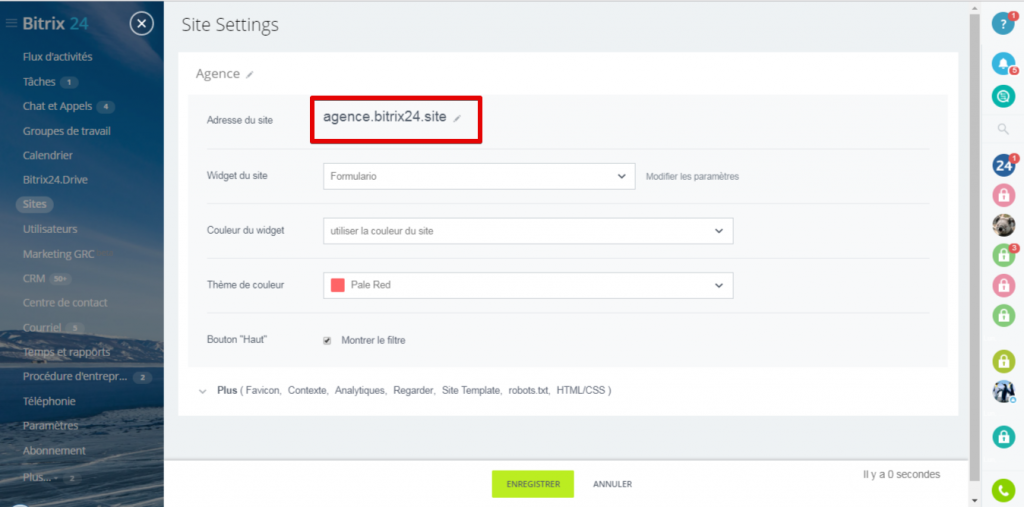The width and height of the screenshot is (1024, 507).
Task: Open the teal lock chat icon
Action: (1003, 436)
